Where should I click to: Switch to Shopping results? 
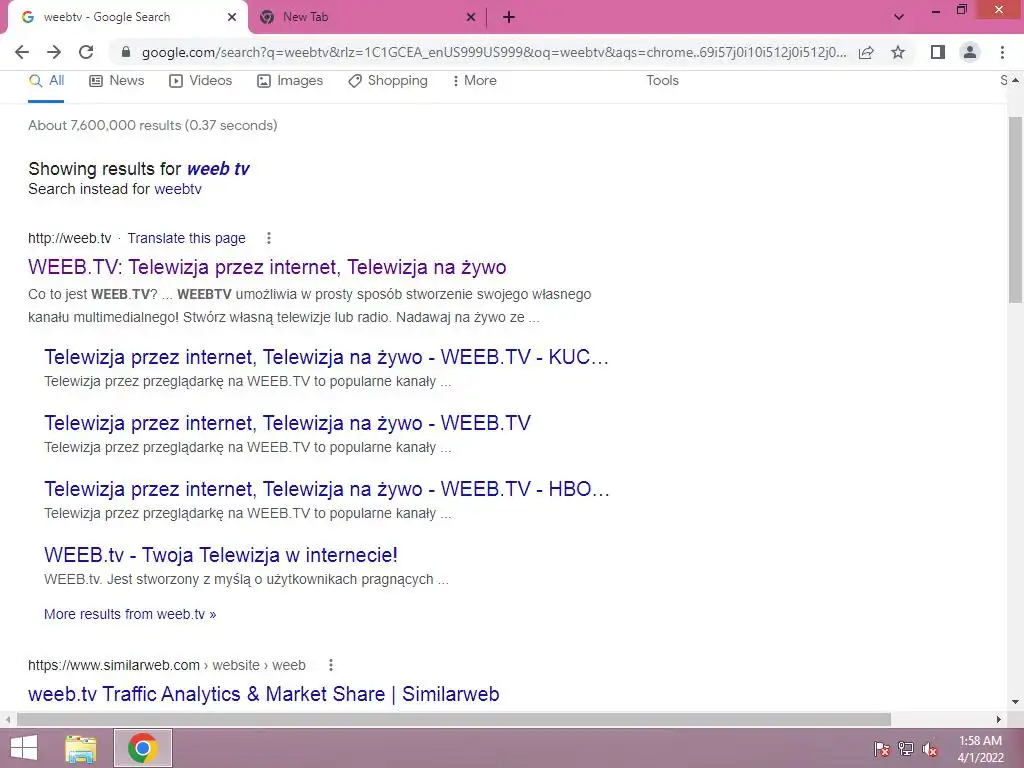[x=388, y=81]
